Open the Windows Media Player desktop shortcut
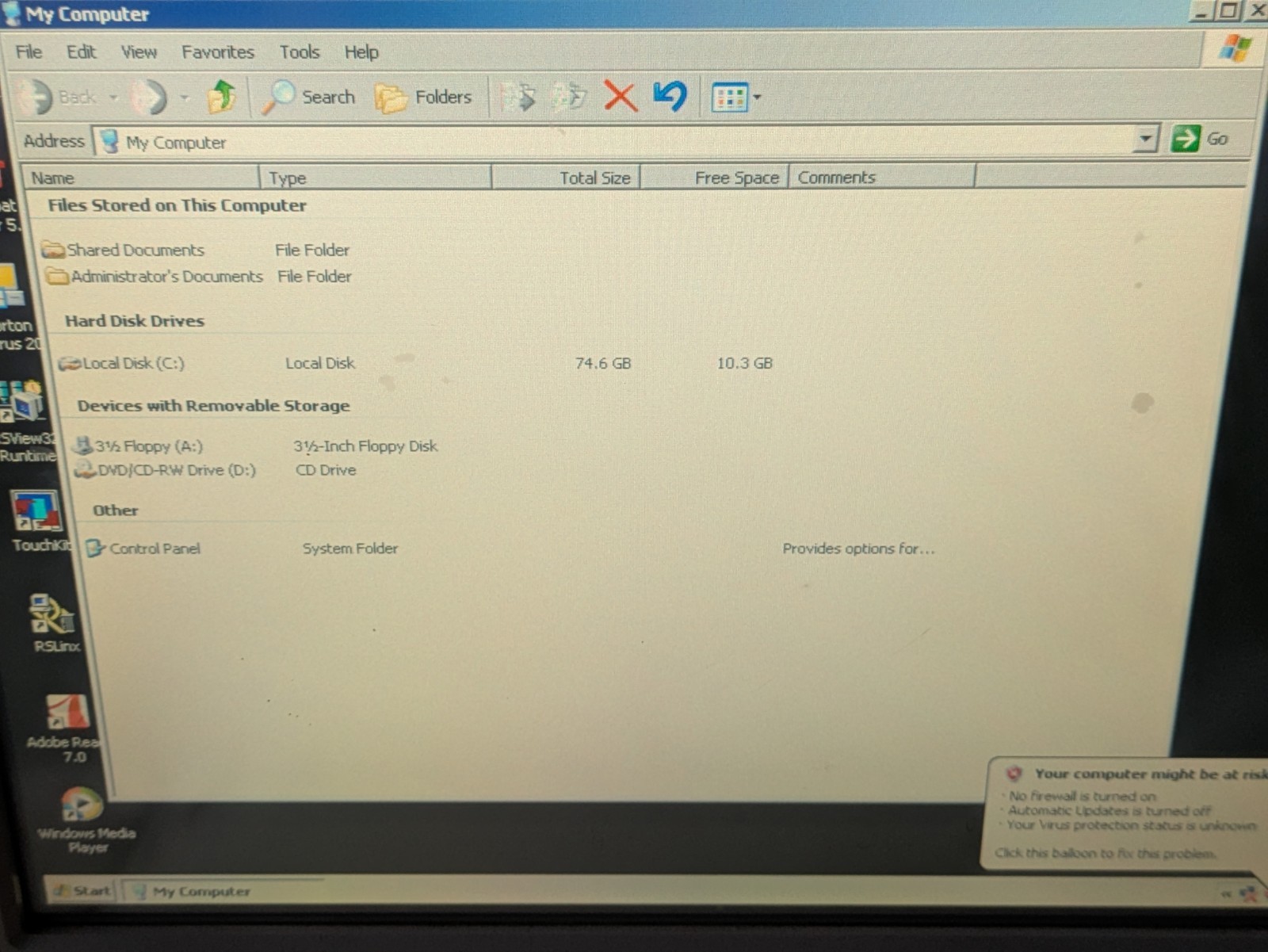Screen dimensions: 1268x952 [x=86, y=819]
